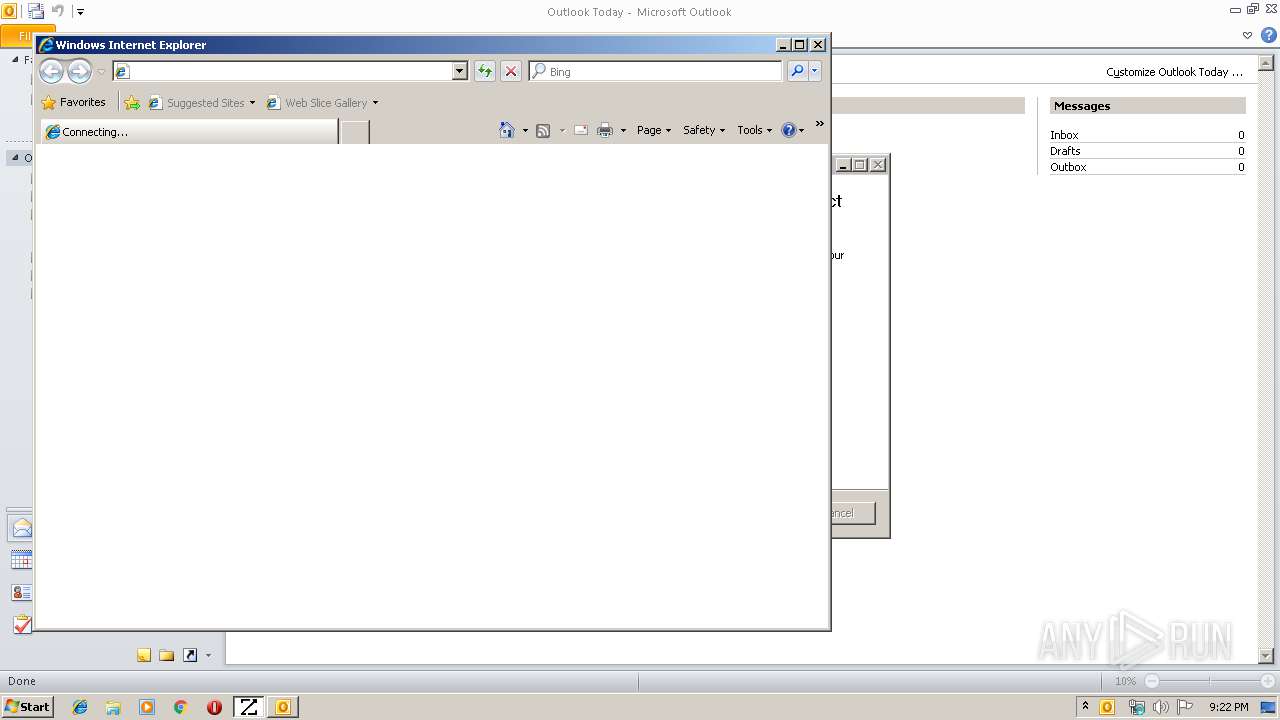Click the Show Desktop button by the clock
This screenshot has height=720, width=1280.
(x=1268, y=707)
